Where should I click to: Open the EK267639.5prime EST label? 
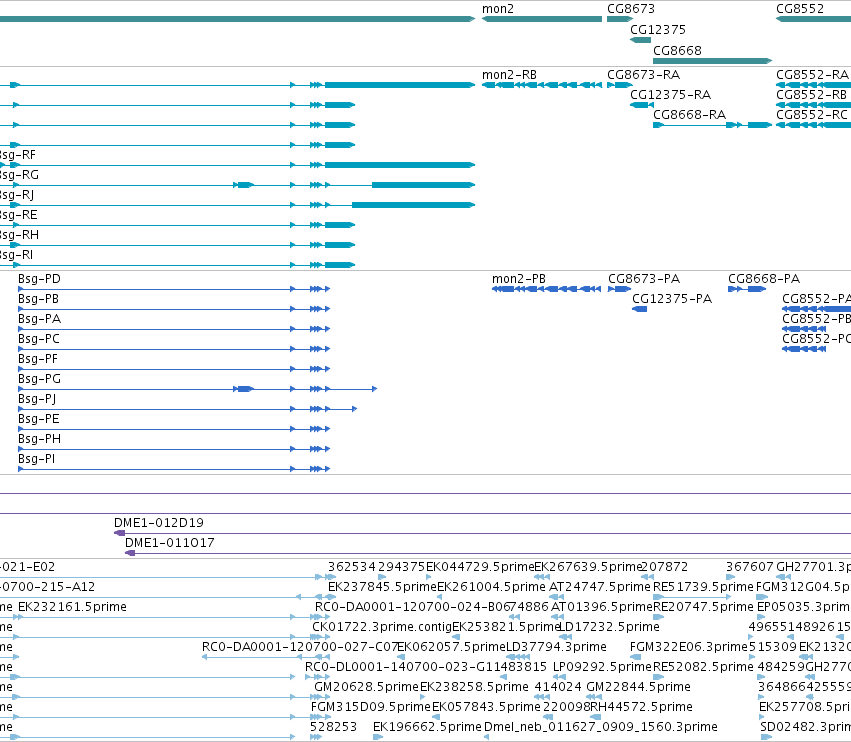[x=588, y=567]
